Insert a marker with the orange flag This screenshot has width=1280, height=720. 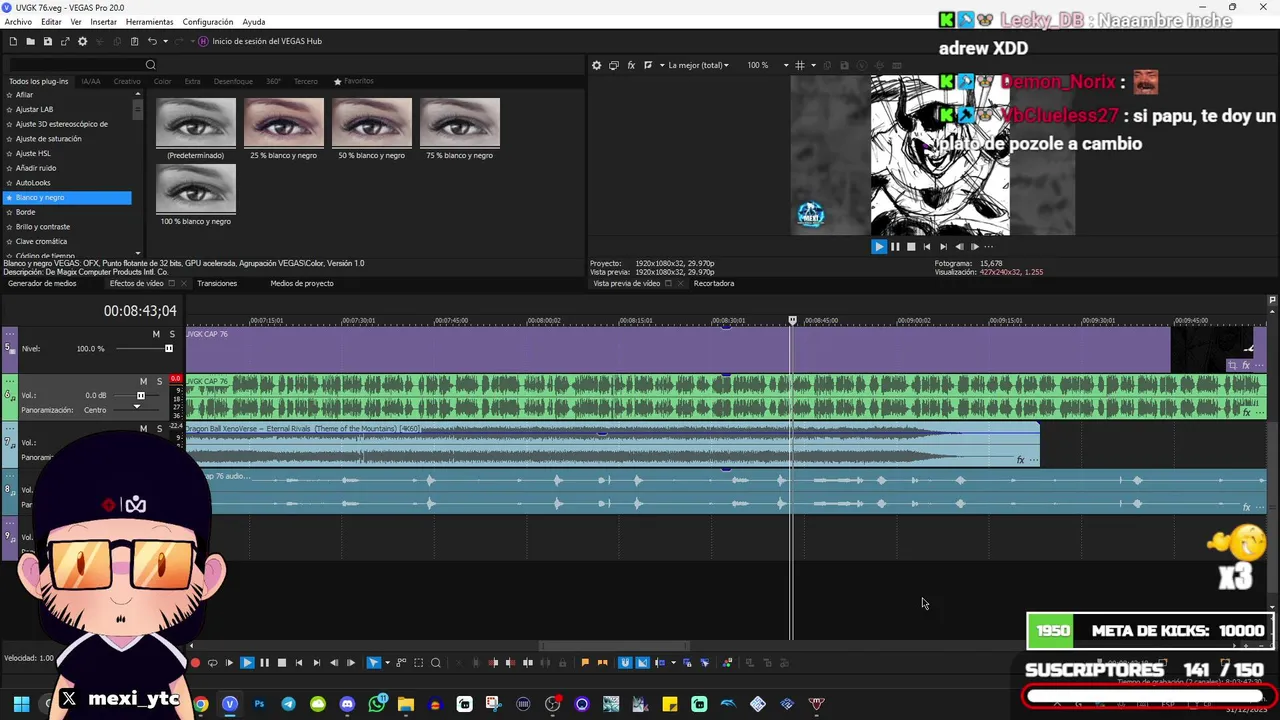[585, 662]
